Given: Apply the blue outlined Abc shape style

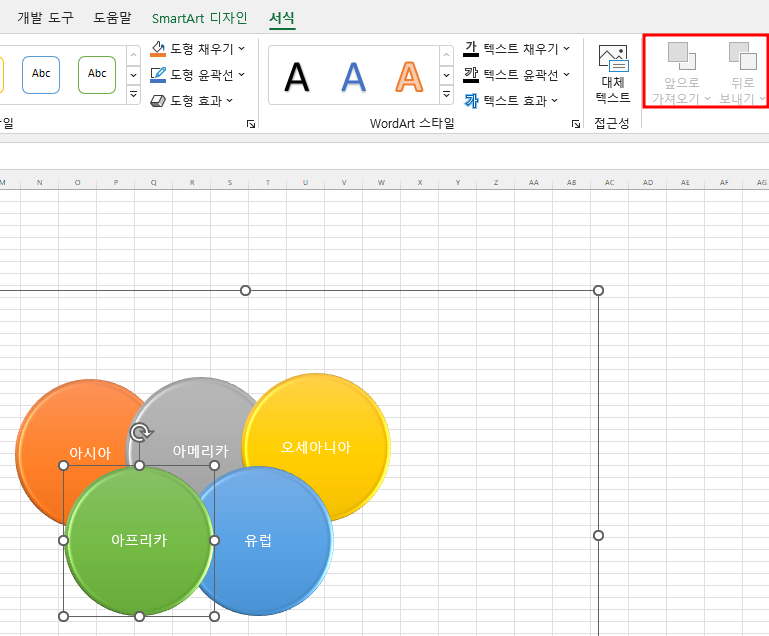Looking at the screenshot, I should pos(41,75).
